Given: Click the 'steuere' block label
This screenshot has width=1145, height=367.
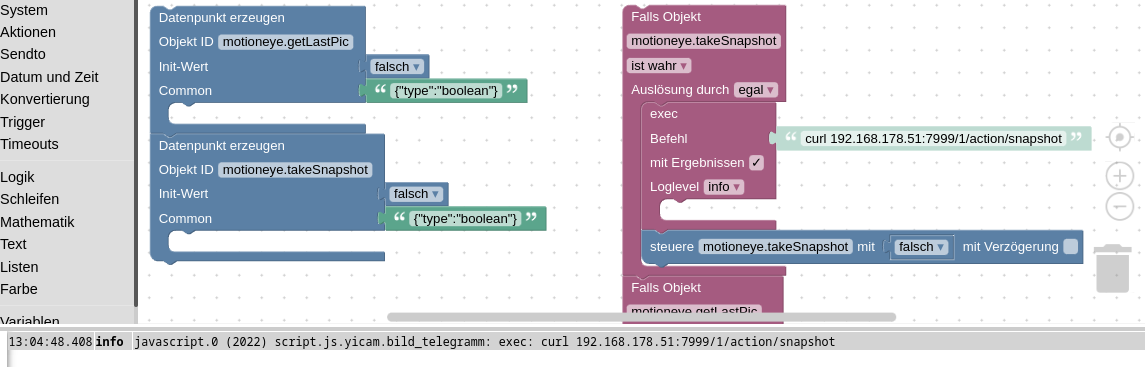Looking at the screenshot, I should pos(671,247).
